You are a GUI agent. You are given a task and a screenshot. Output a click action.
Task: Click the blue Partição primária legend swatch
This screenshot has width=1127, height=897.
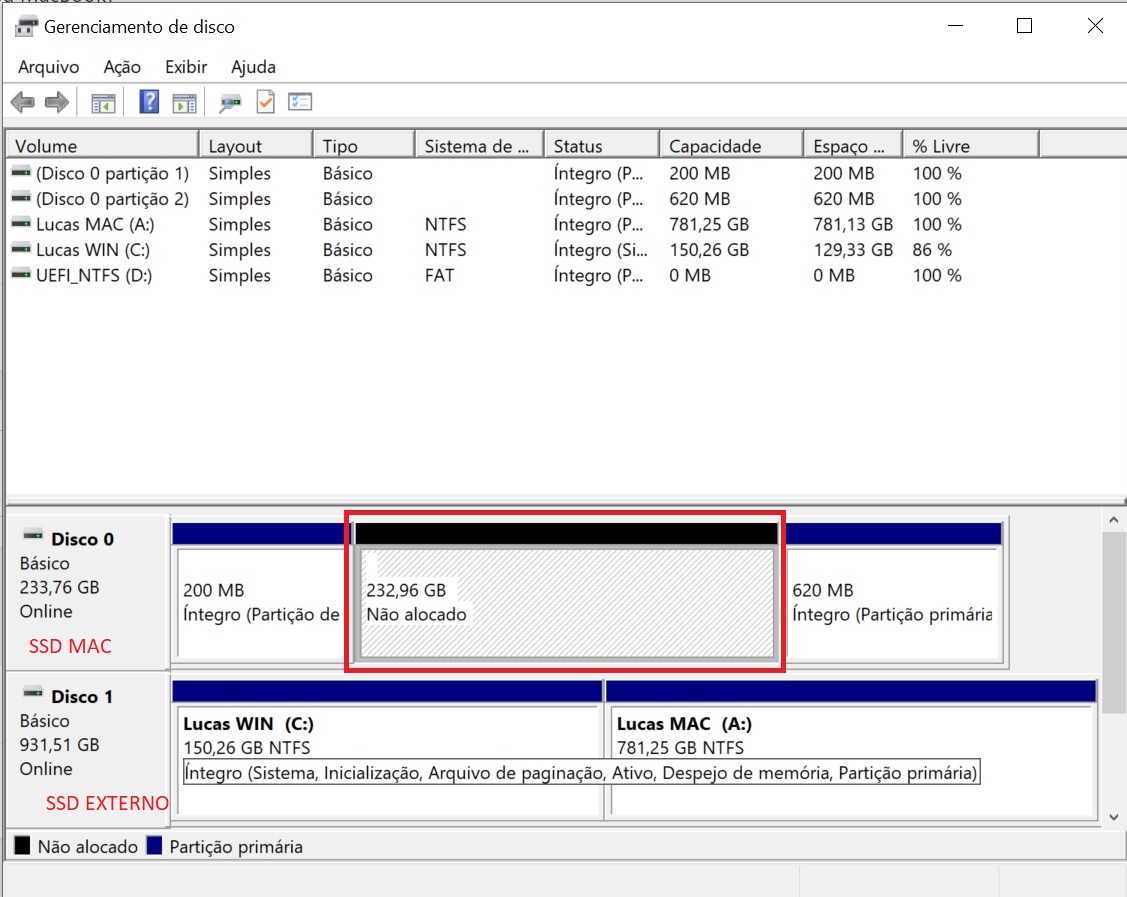tap(154, 845)
